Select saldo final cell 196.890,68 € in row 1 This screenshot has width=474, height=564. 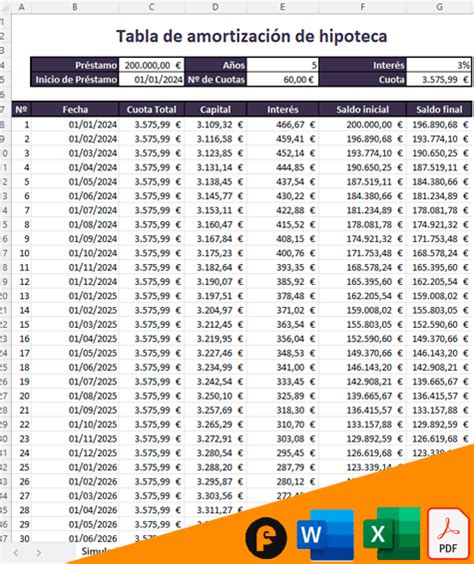(439, 125)
